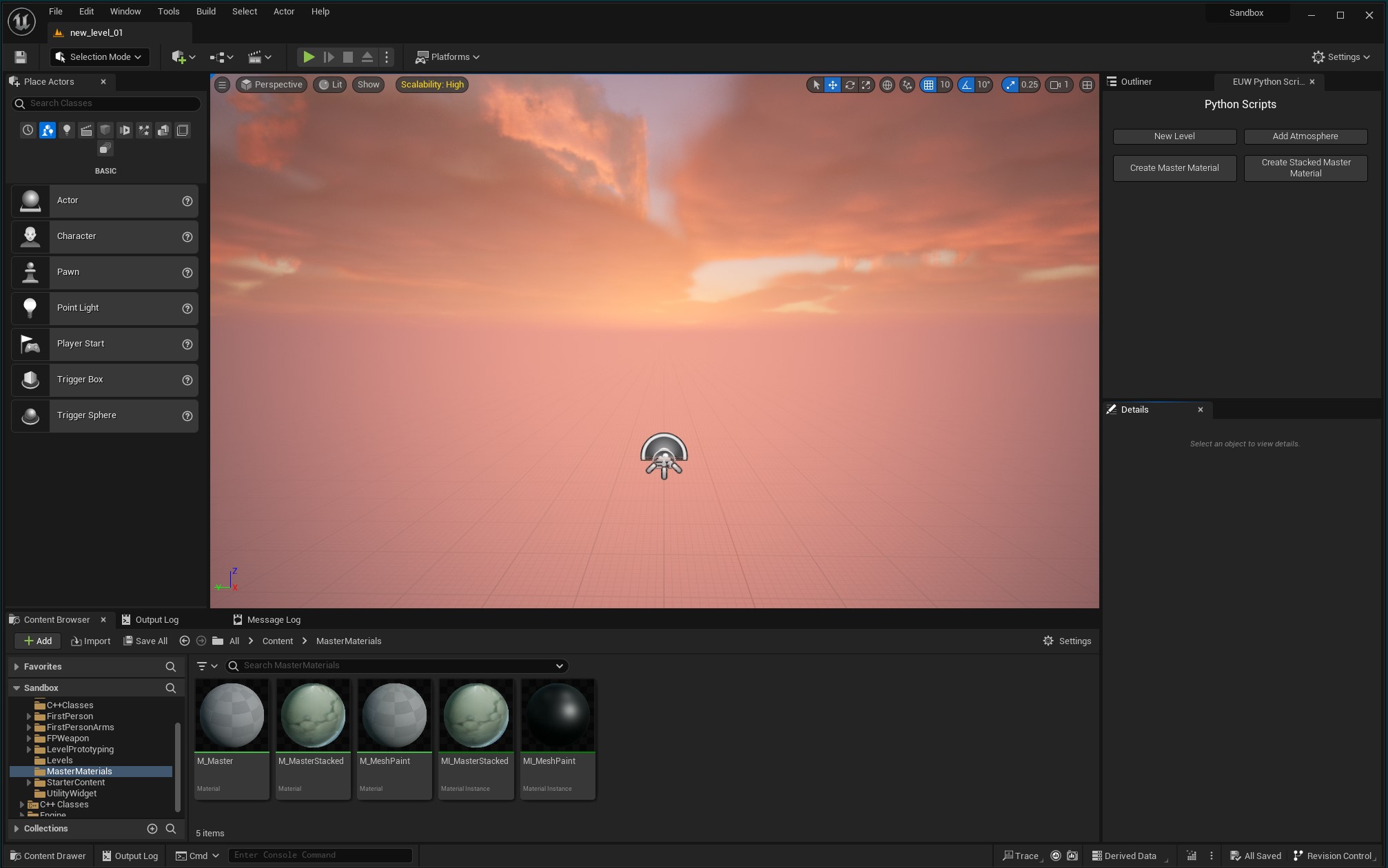
Task: Click the world coordinate system globe icon
Action: [888, 85]
